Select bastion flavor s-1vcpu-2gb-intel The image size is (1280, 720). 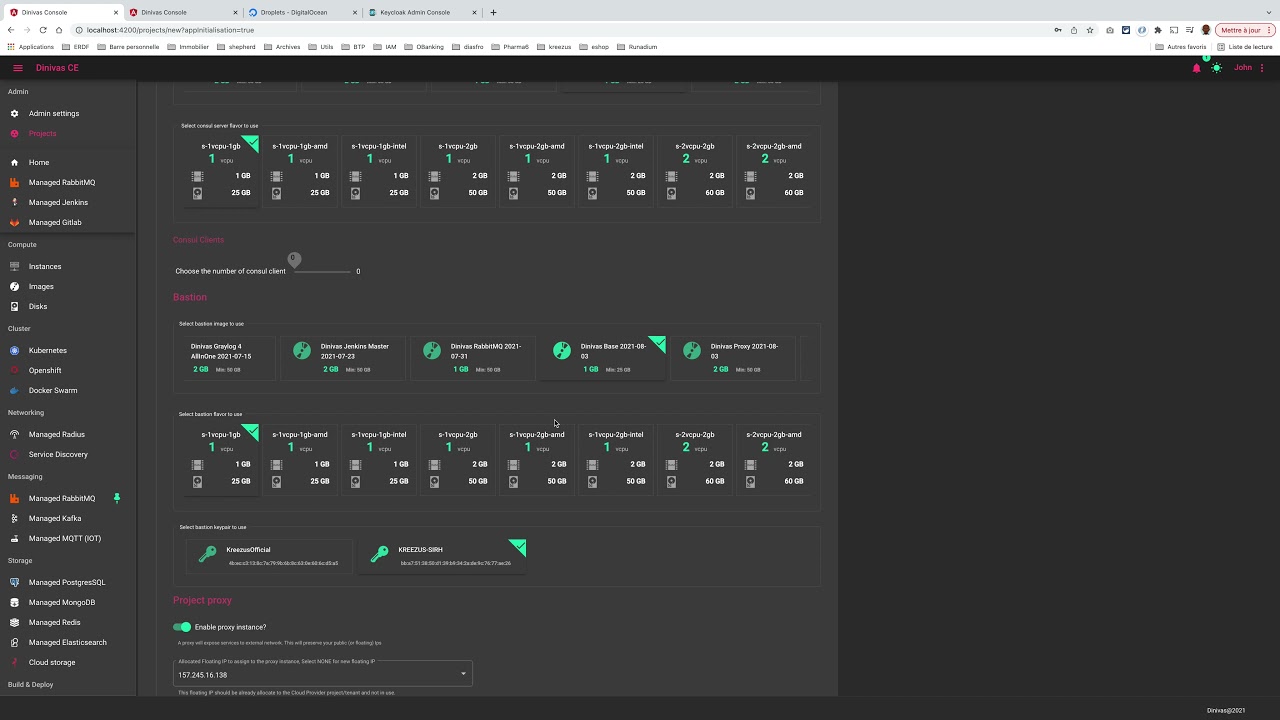(x=616, y=459)
